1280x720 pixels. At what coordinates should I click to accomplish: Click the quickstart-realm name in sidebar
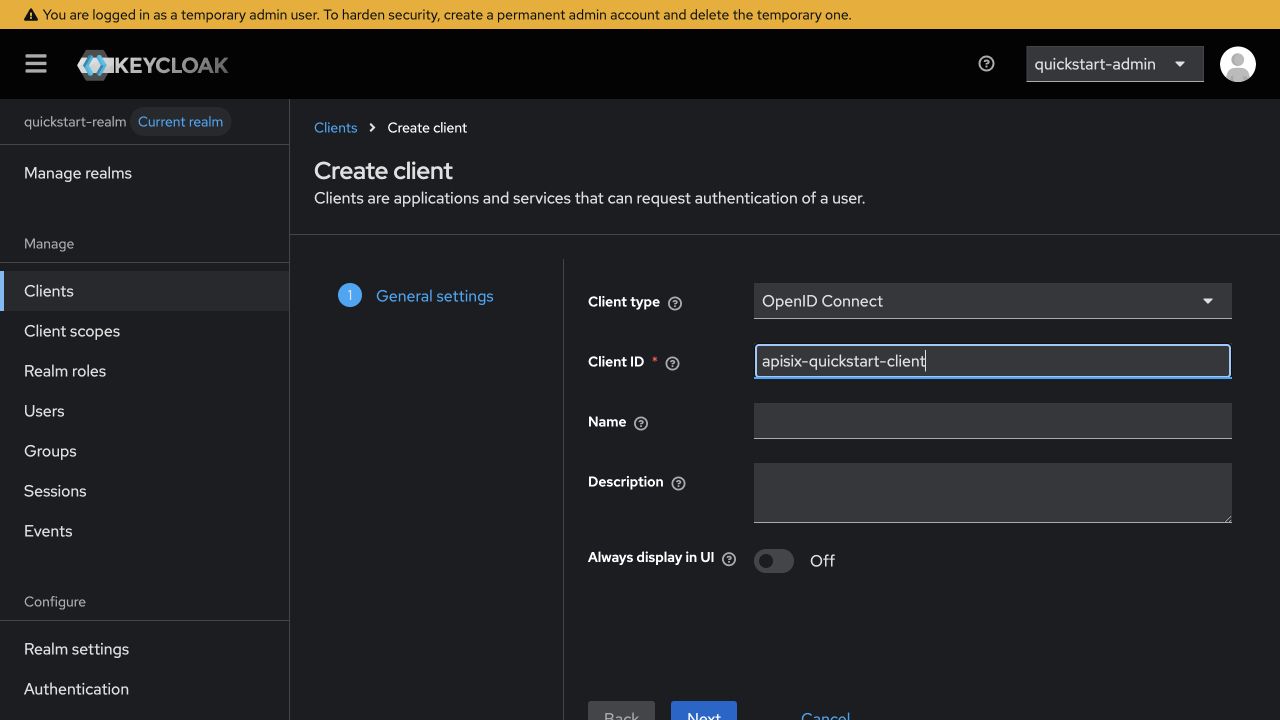(75, 122)
